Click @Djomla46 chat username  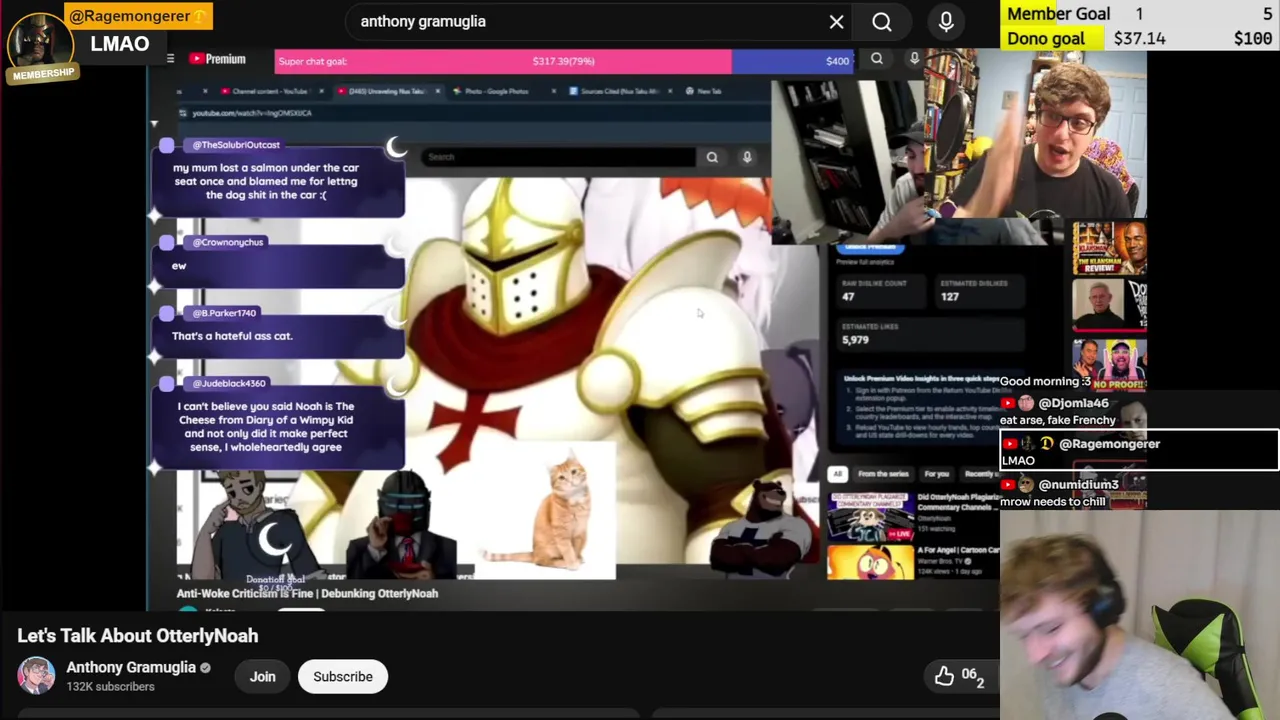1073,403
